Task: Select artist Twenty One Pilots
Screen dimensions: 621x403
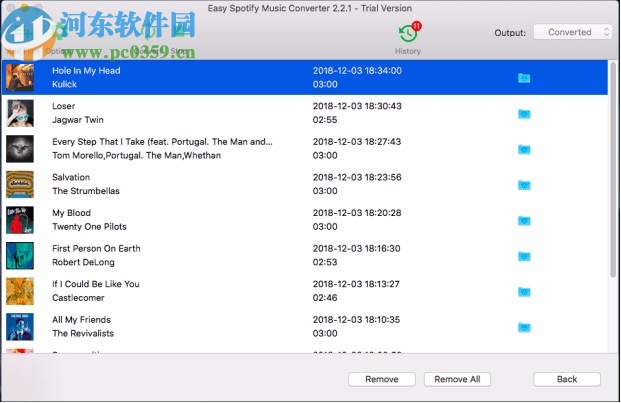Action: pyautogui.click(x=89, y=227)
